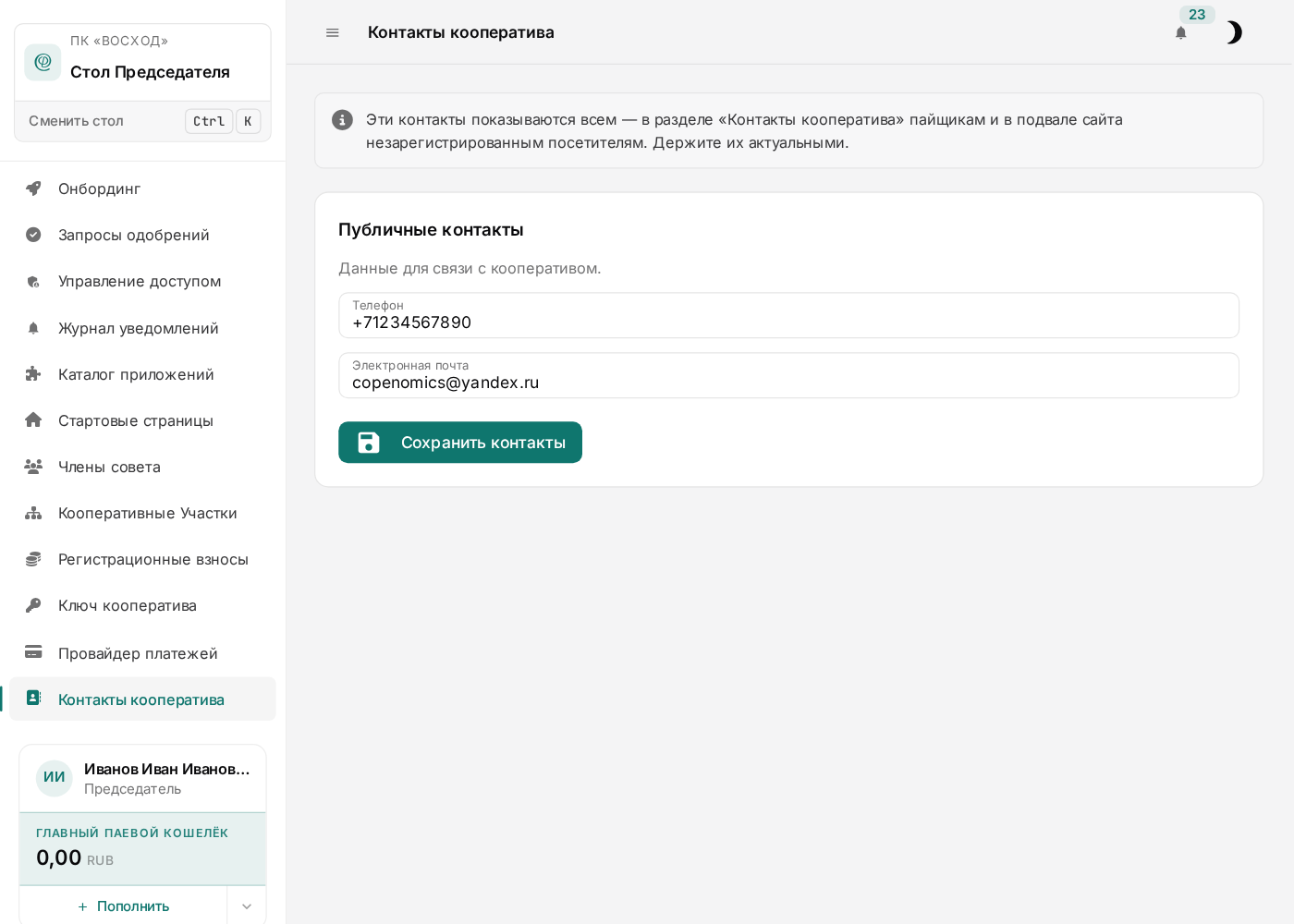Viewport: 1294px width, 924px height.
Task: Open notifications bell icon
Action: (x=1180, y=32)
